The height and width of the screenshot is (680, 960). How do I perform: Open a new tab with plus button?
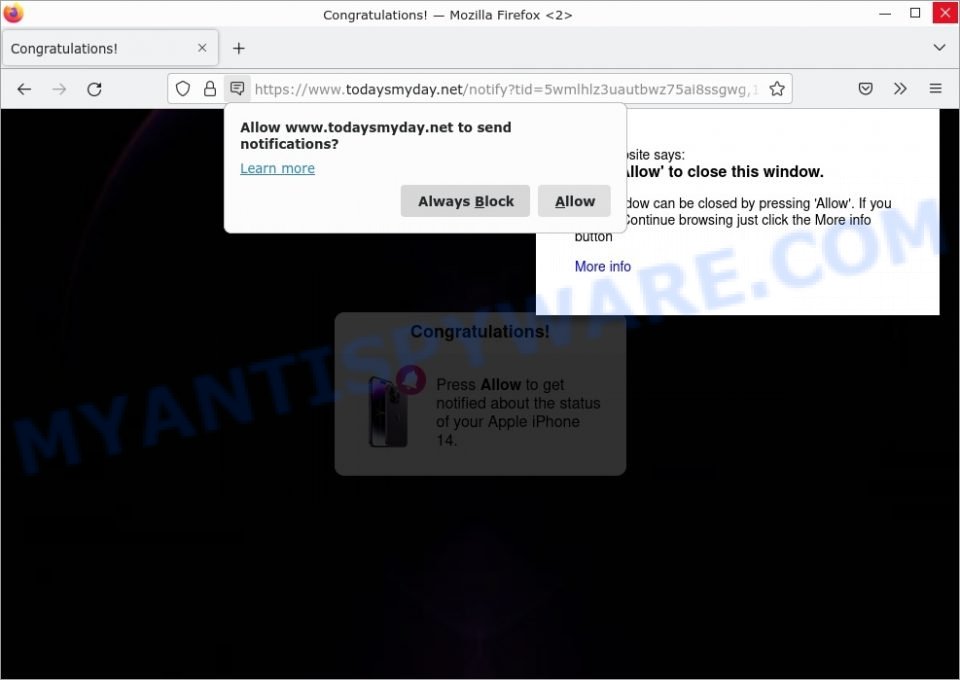click(x=239, y=48)
